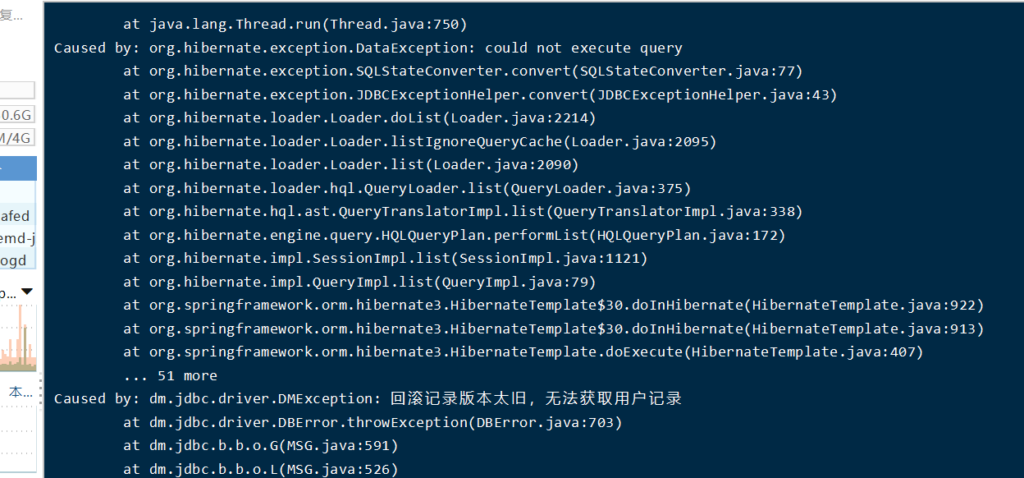Click the M/4G memory field
The width and height of the screenshot is (1024, 478).
pyautogui.click(x=17, y=137)
